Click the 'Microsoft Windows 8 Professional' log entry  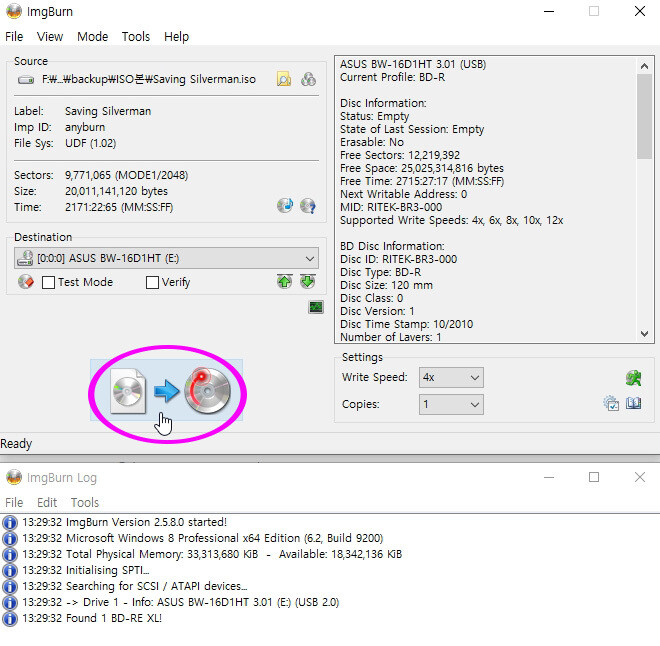(x=202, y=538)
